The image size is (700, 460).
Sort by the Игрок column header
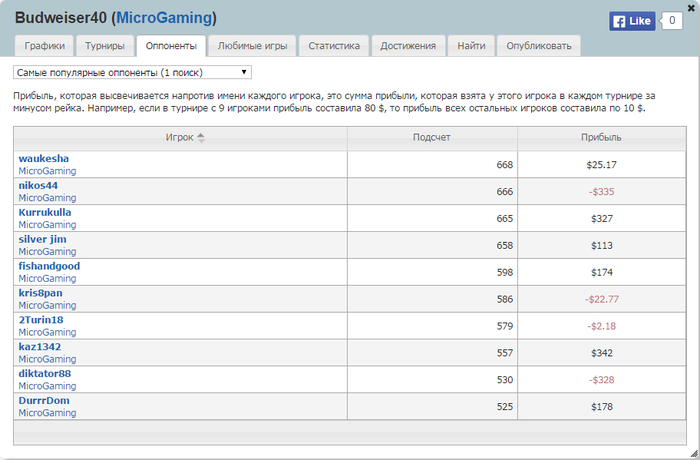pos(180,138)
